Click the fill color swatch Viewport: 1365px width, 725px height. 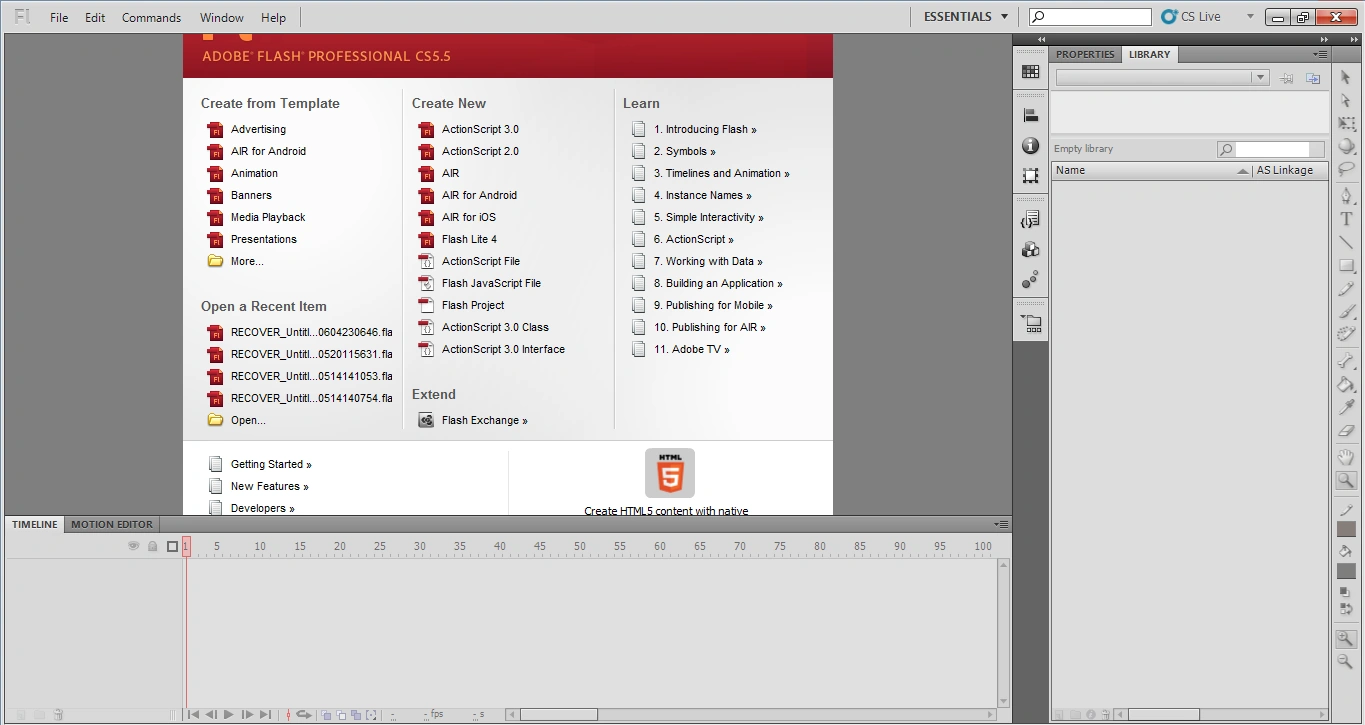(1346, 571)
